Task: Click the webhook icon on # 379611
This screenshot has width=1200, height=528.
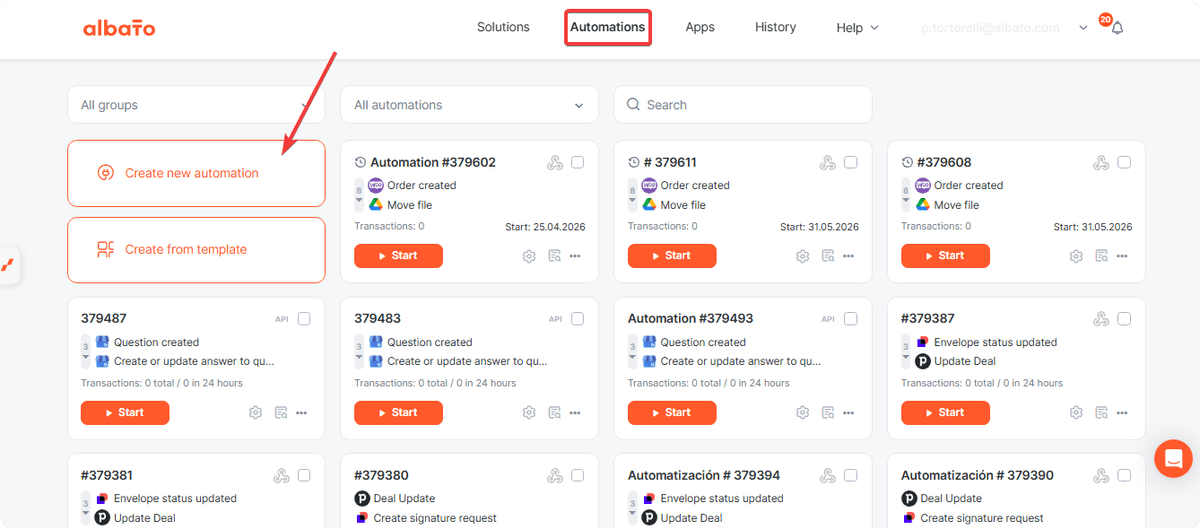Action: pyautogui.click(x=828, y=162)
